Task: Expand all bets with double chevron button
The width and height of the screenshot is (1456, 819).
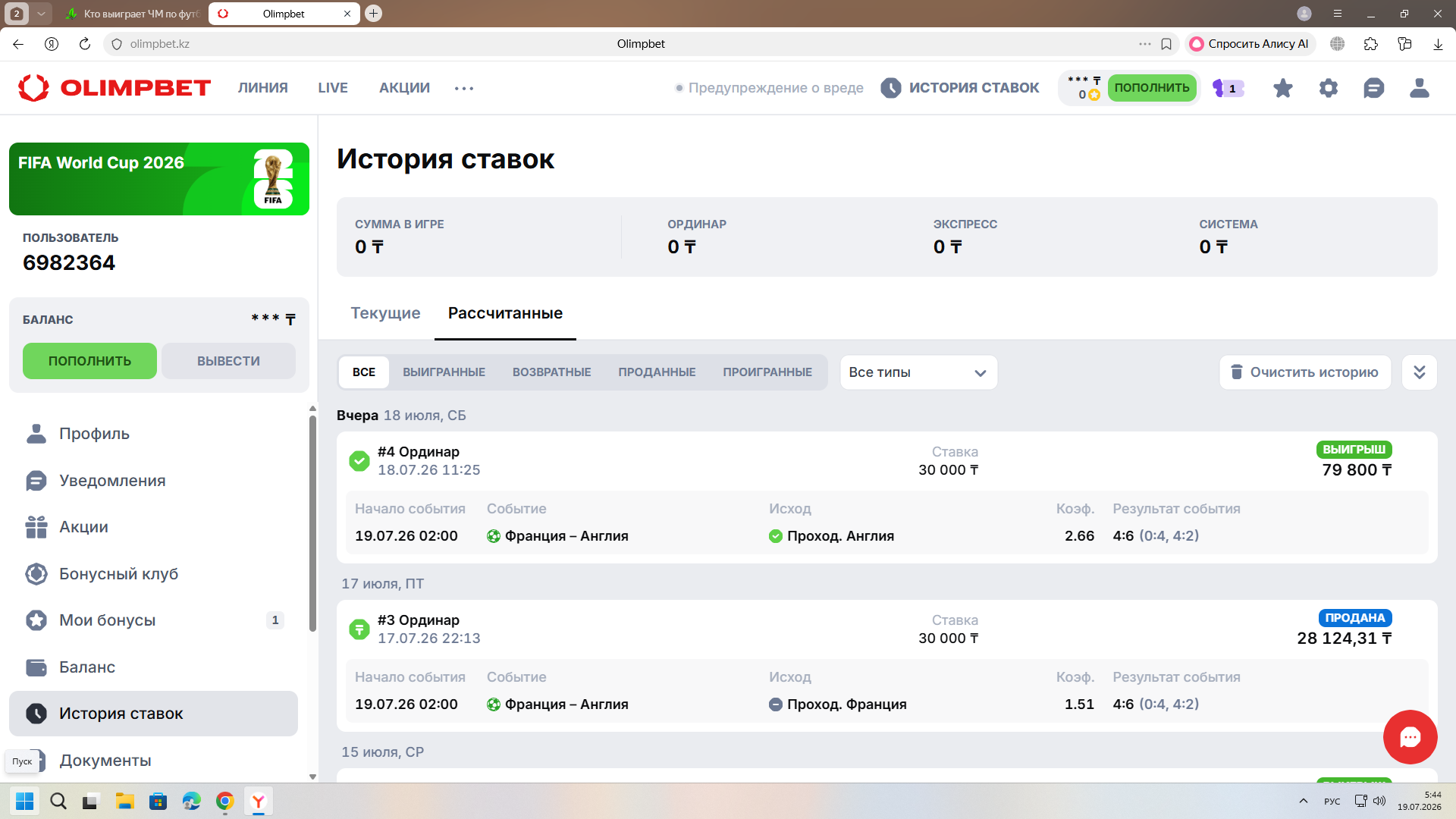Action: 1419,372
